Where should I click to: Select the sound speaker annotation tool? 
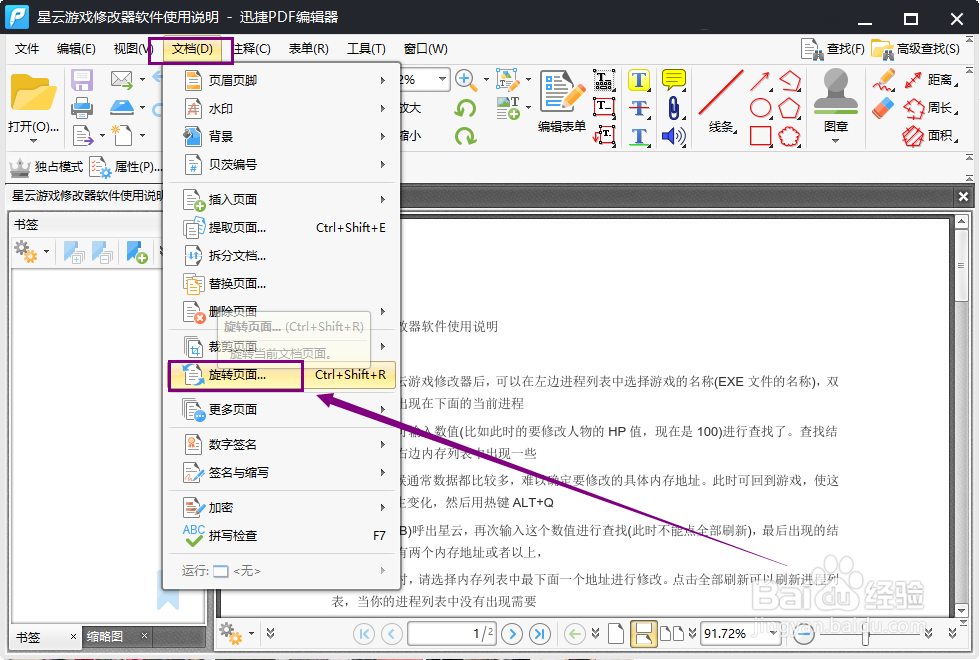(673, 136)
